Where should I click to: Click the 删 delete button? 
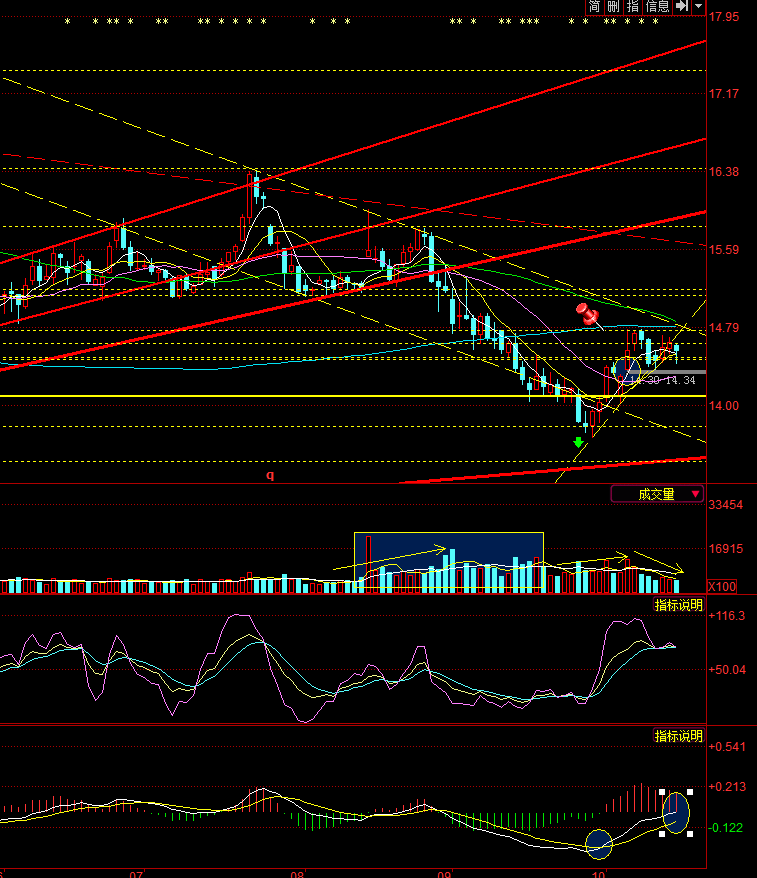tap(613, 6)
